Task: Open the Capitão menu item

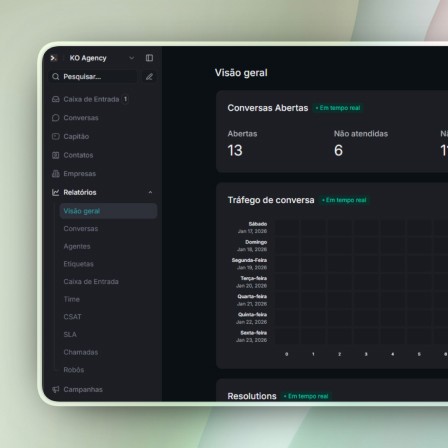Action: (76, 137)
